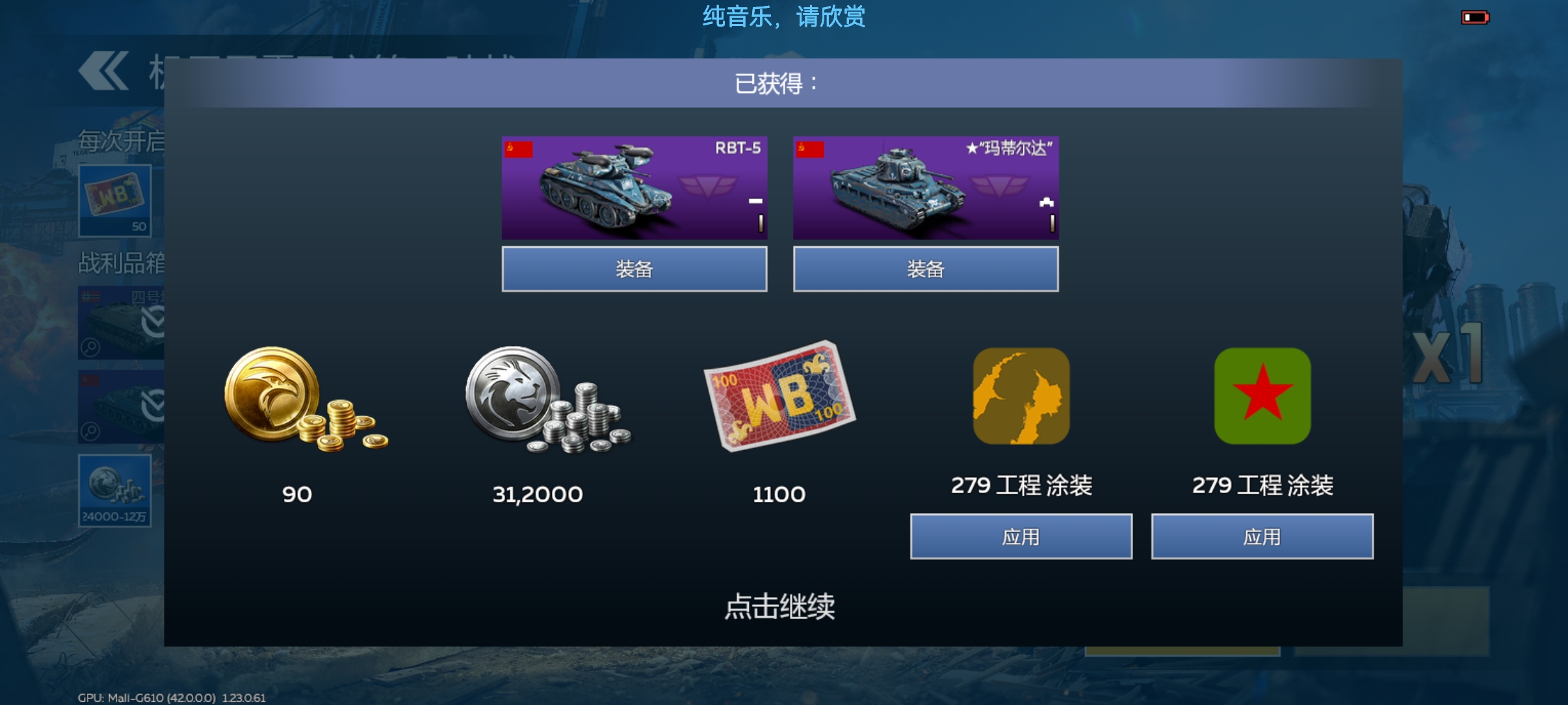
Task: Click the 31,2000 credits amount text
Action: (538, 494)
